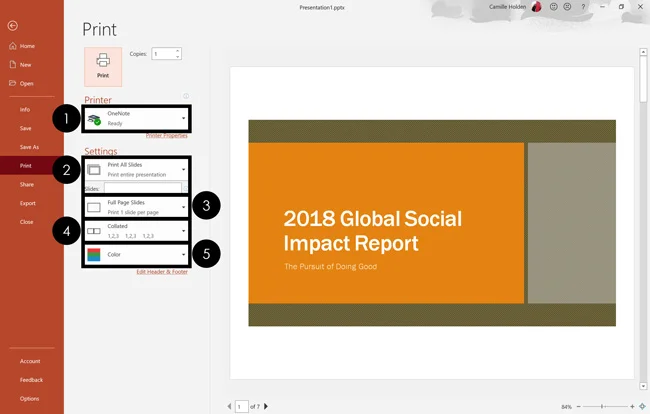Click the zoom slider in preview footer
The width and height of the screenshot is (650, 414).
click(x=605, y=407)
